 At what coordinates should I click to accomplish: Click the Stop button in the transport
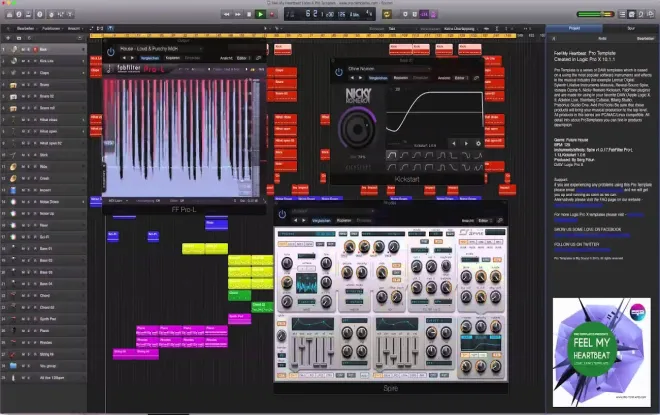click(x=249, y=14)
